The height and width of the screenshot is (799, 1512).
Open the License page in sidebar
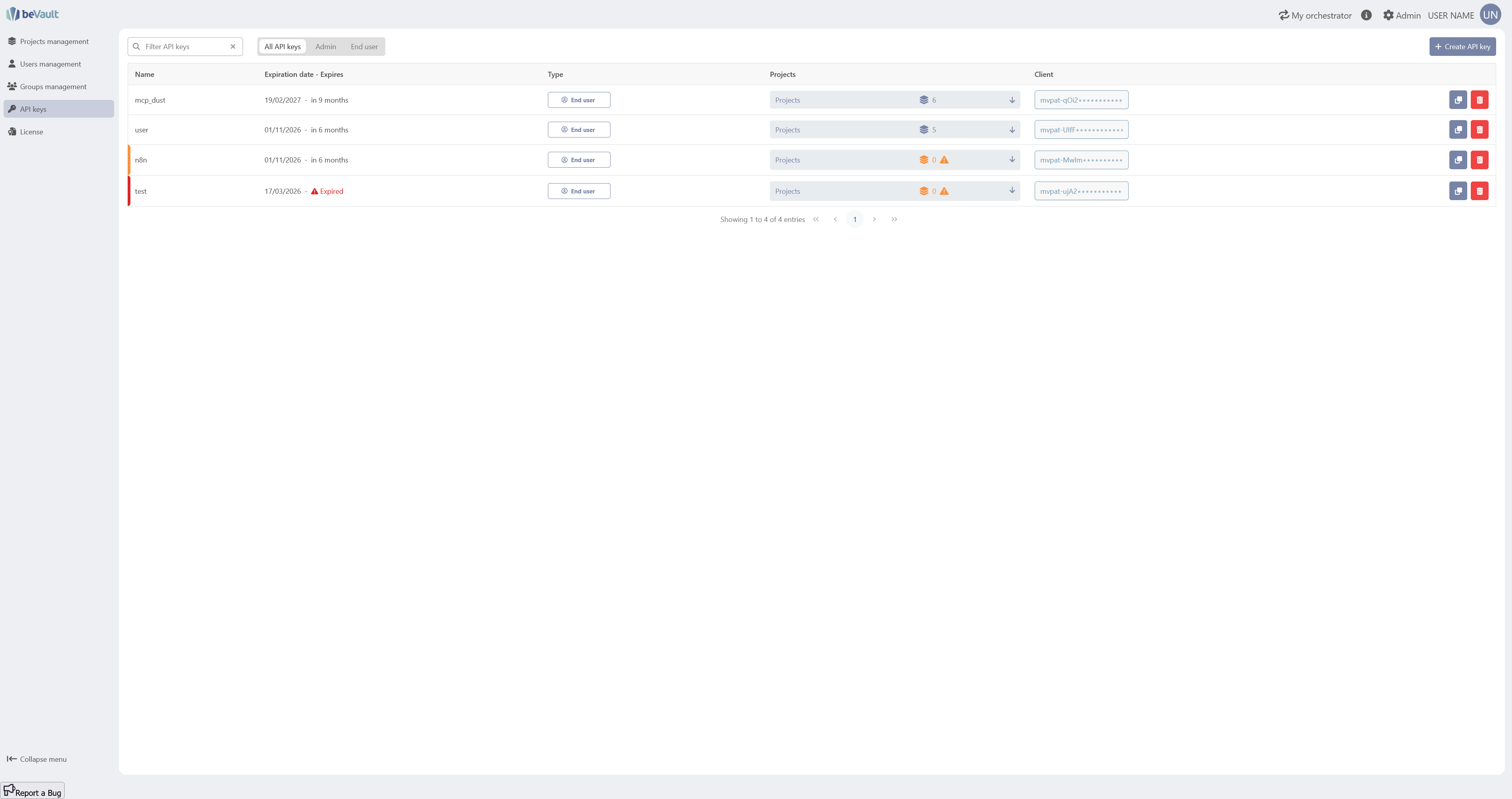tap(31, 132)
